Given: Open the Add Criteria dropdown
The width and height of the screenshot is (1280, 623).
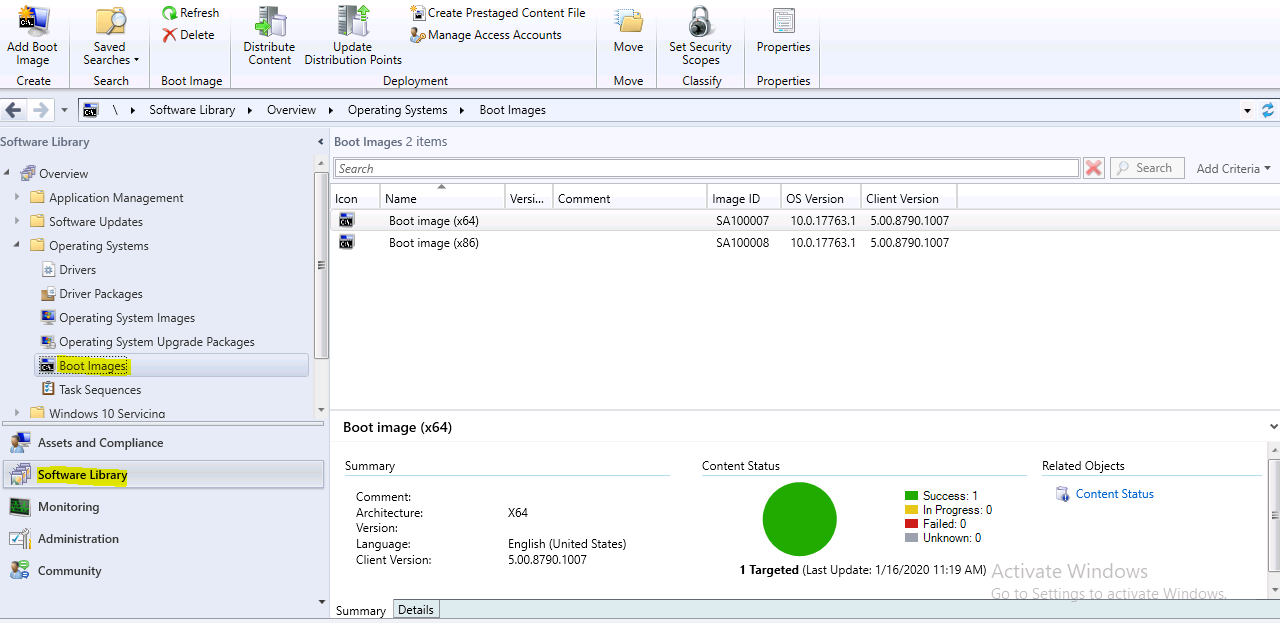Looking at the screenshot, I should pos(1233,169).
